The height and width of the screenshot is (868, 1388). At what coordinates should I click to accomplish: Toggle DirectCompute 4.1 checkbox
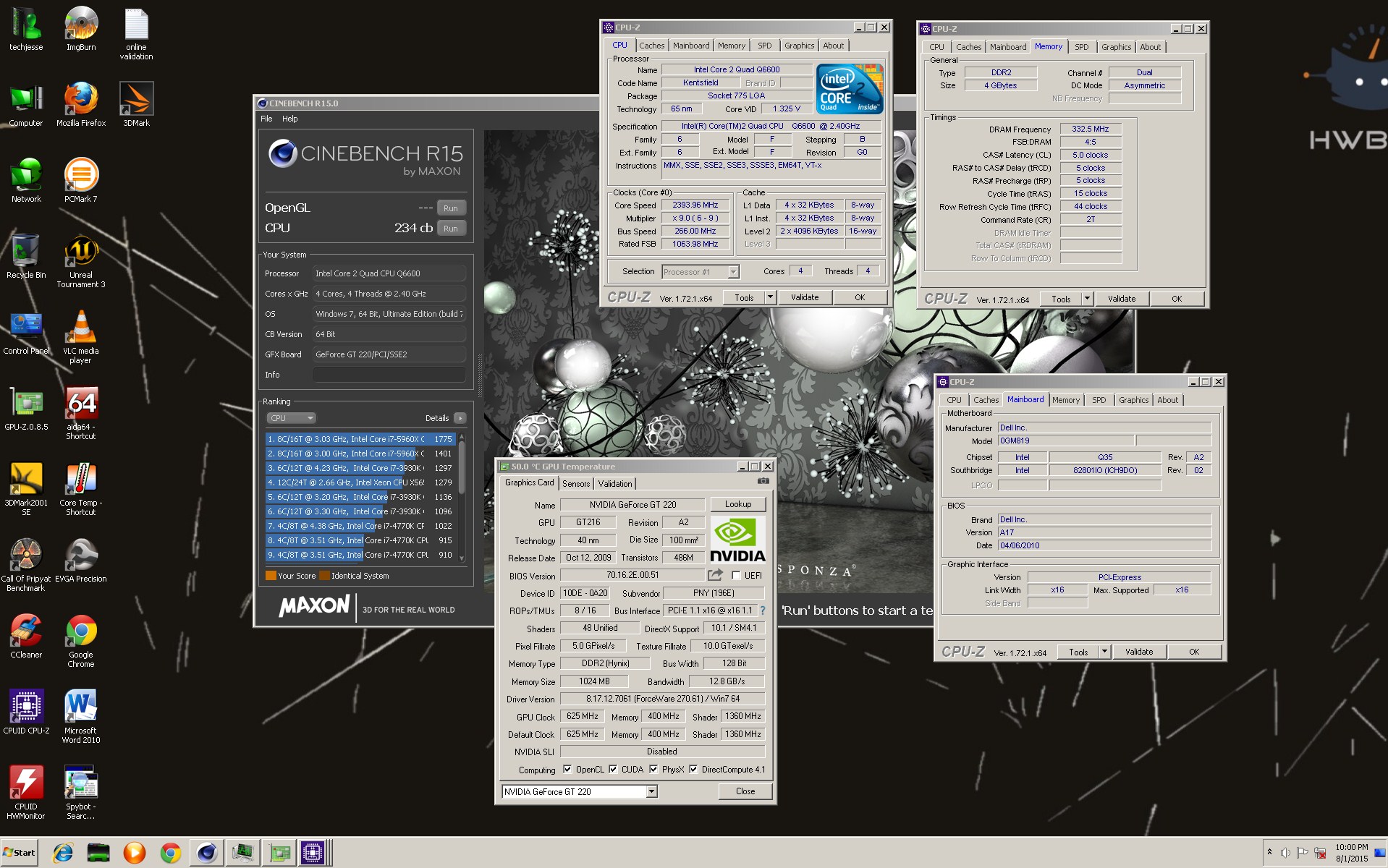[x=693, y=770]
